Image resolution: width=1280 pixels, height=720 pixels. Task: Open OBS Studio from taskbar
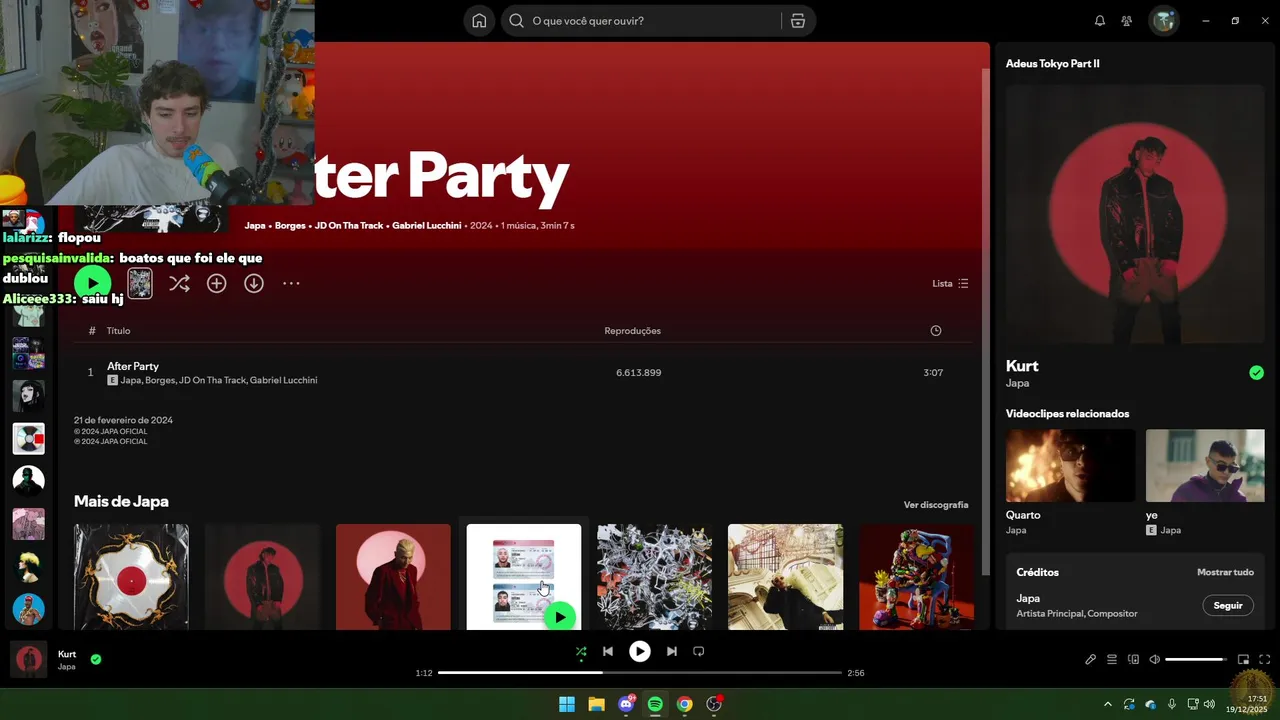point(714,704)
